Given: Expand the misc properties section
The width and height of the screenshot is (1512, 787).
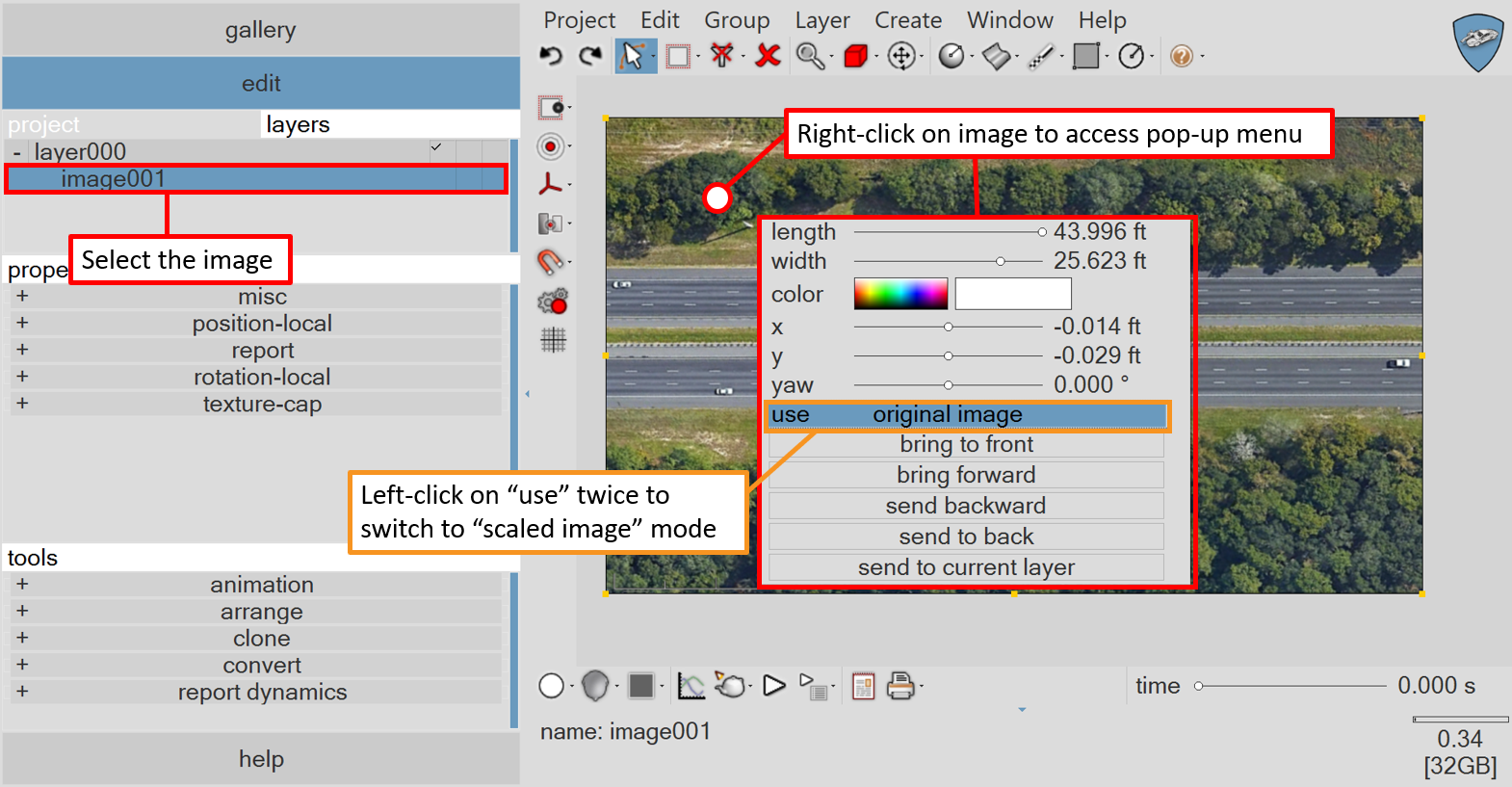Looking at the screenshot, I should (22, 297).
